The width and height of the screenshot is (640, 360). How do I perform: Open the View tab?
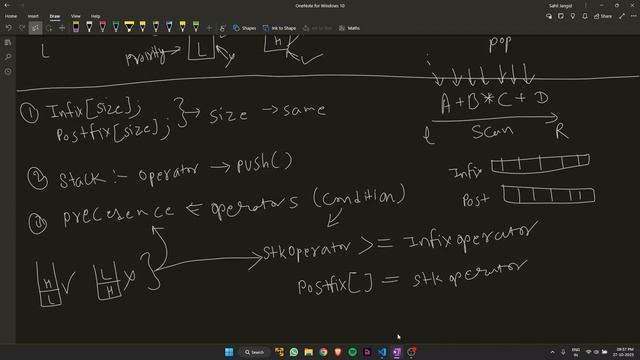[76, 16]
